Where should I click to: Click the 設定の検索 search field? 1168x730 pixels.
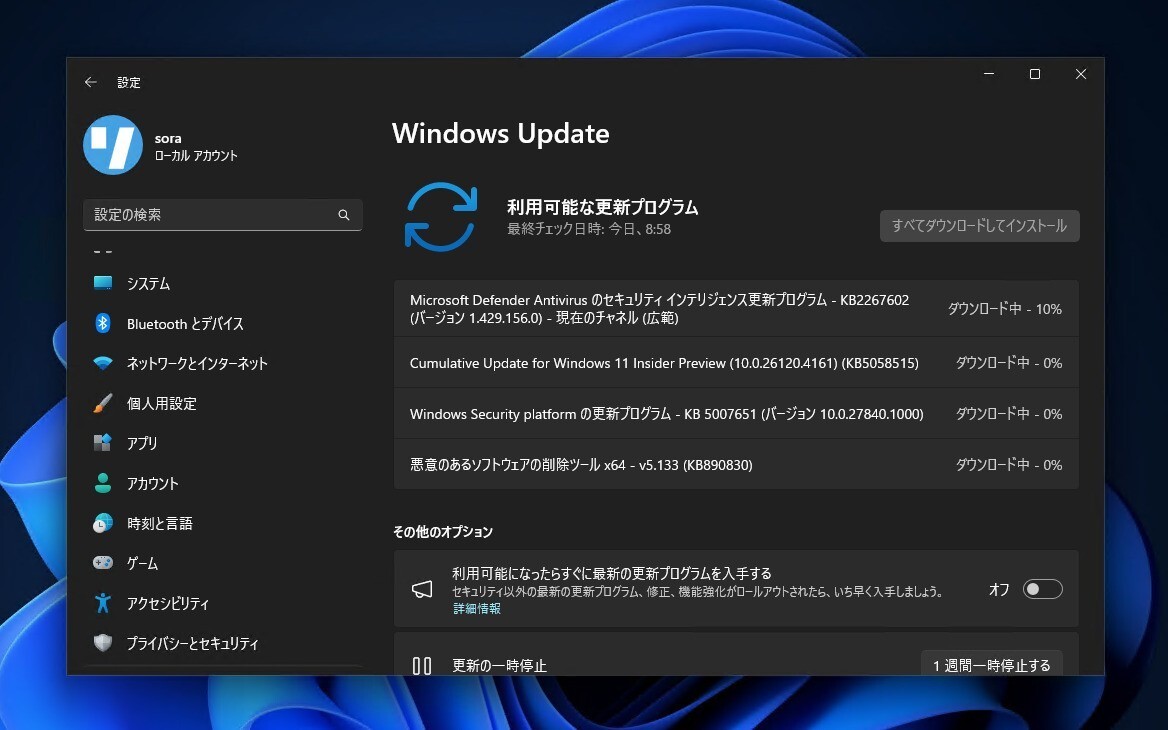[223, 215]
